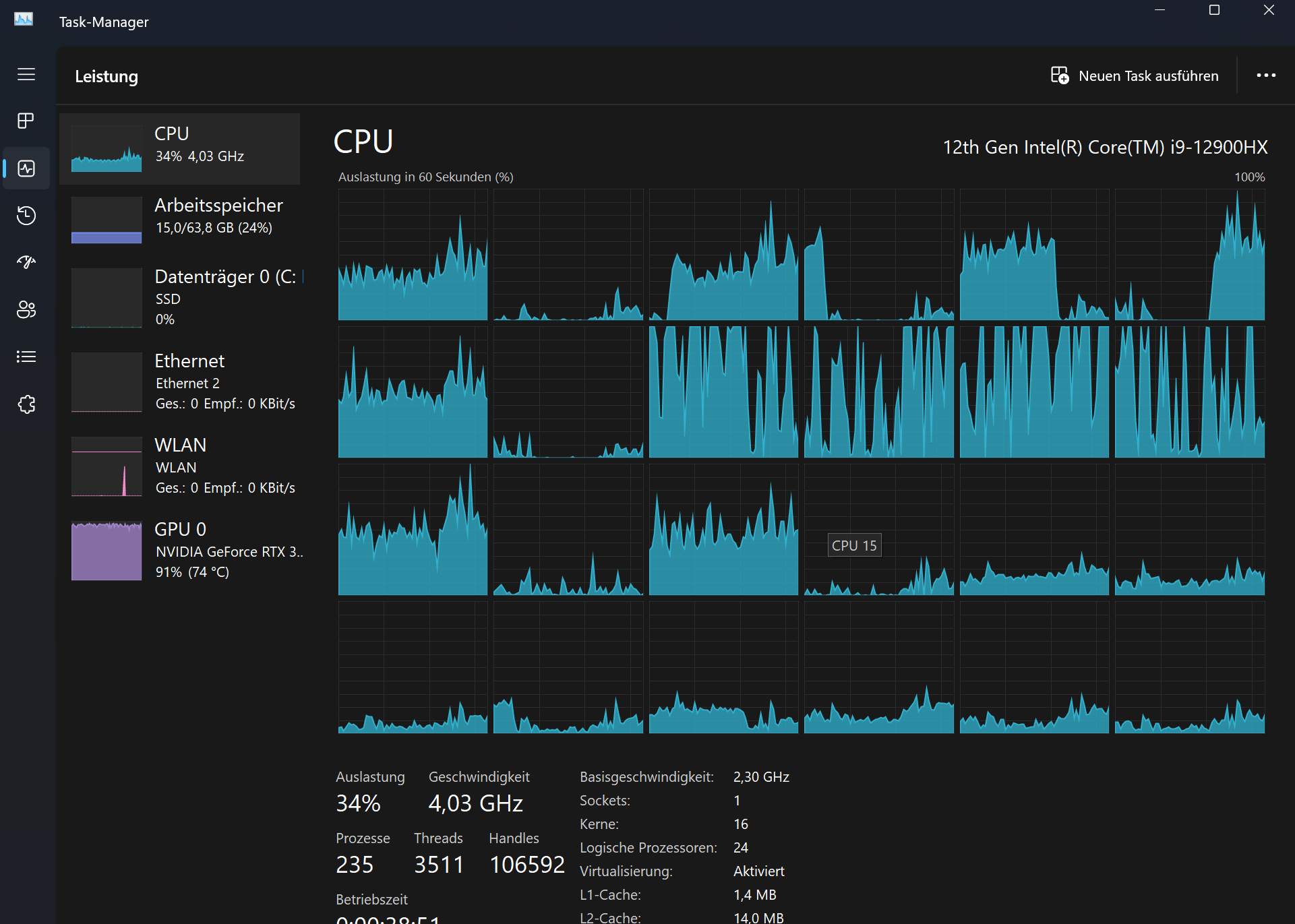Open the Startup apps page icon

coord(26,262)
